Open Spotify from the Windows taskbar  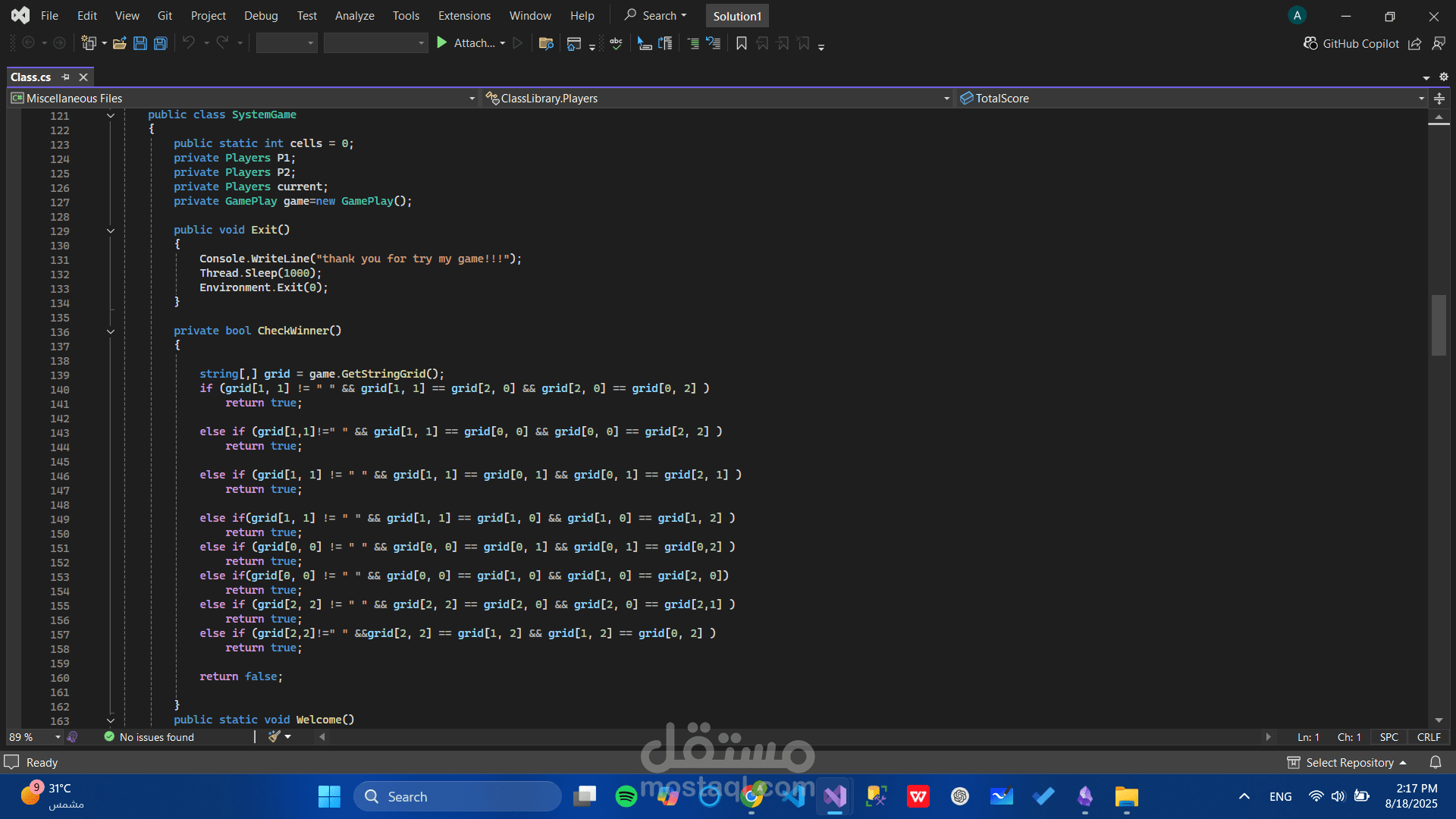(x=626, y=796)
